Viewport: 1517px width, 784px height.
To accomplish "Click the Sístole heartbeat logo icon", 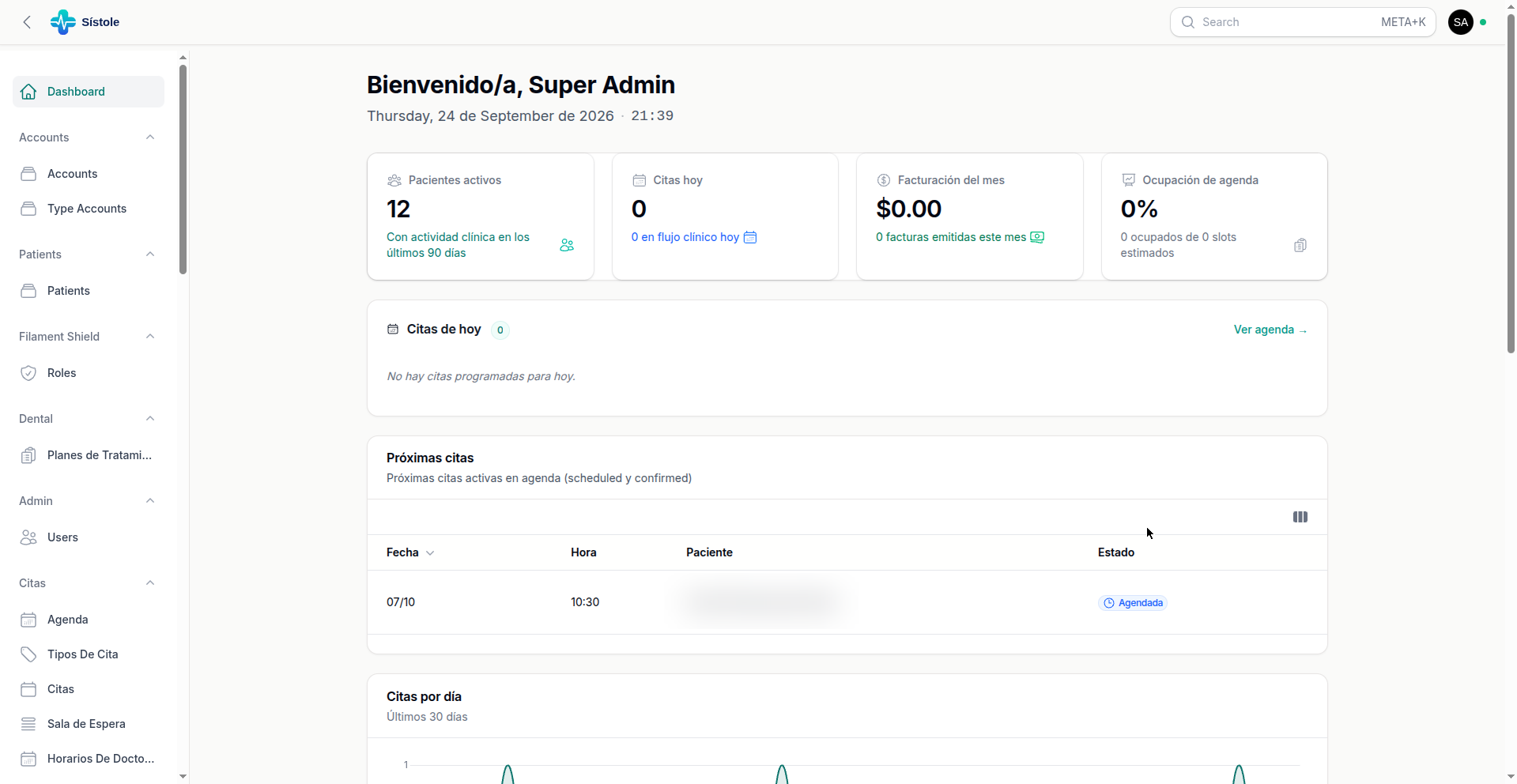I will coord(62,22).
